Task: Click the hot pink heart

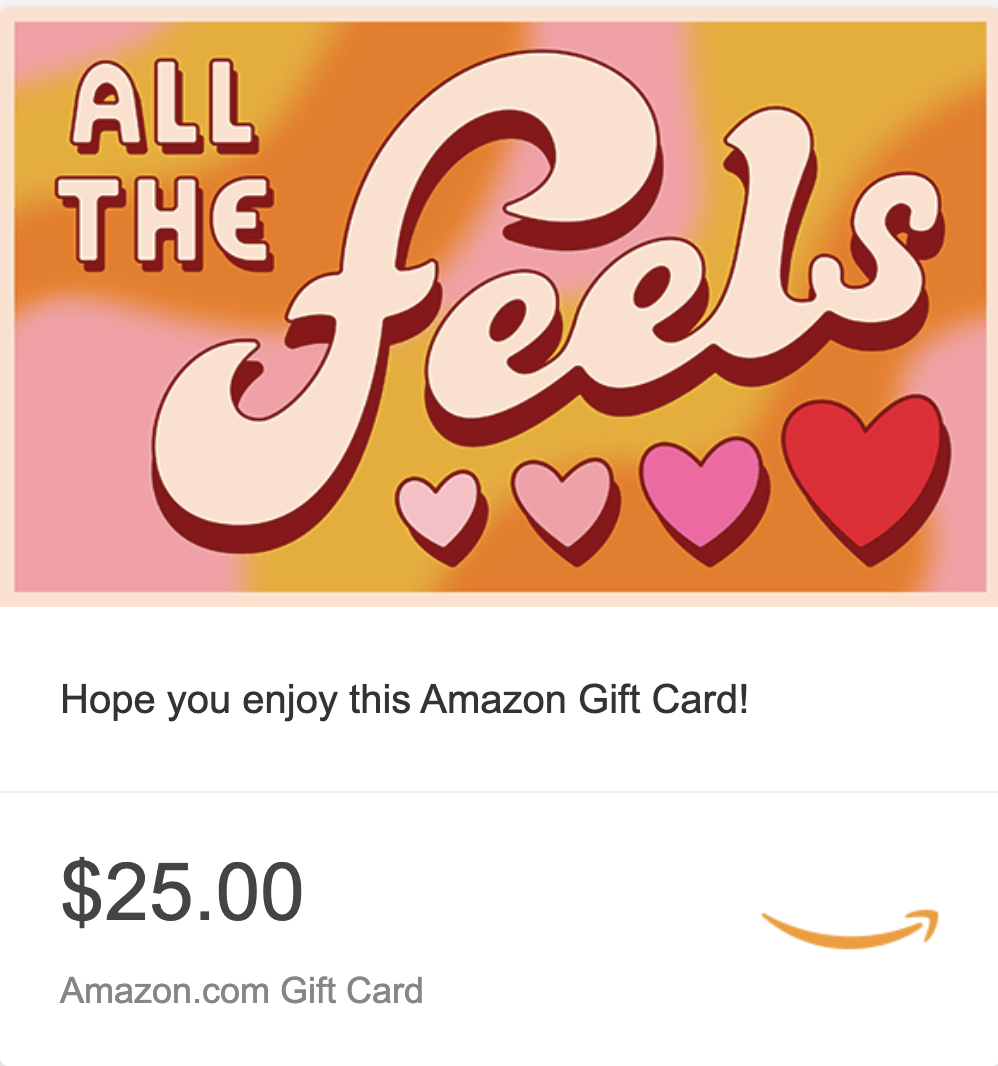Action: (x=702, y=498)
